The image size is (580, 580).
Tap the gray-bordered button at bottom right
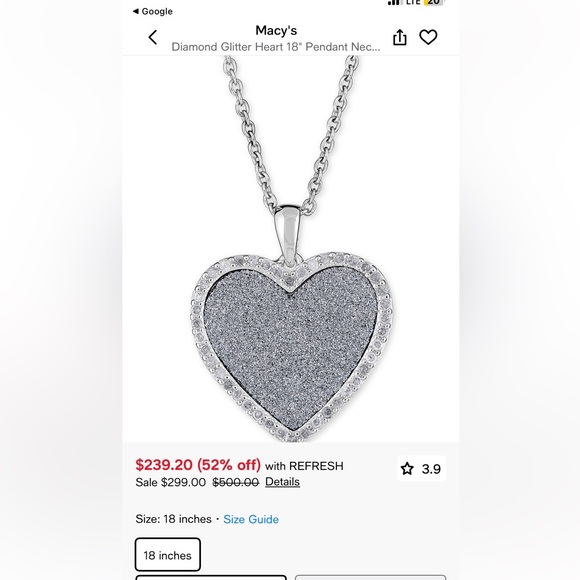point(371,577)
